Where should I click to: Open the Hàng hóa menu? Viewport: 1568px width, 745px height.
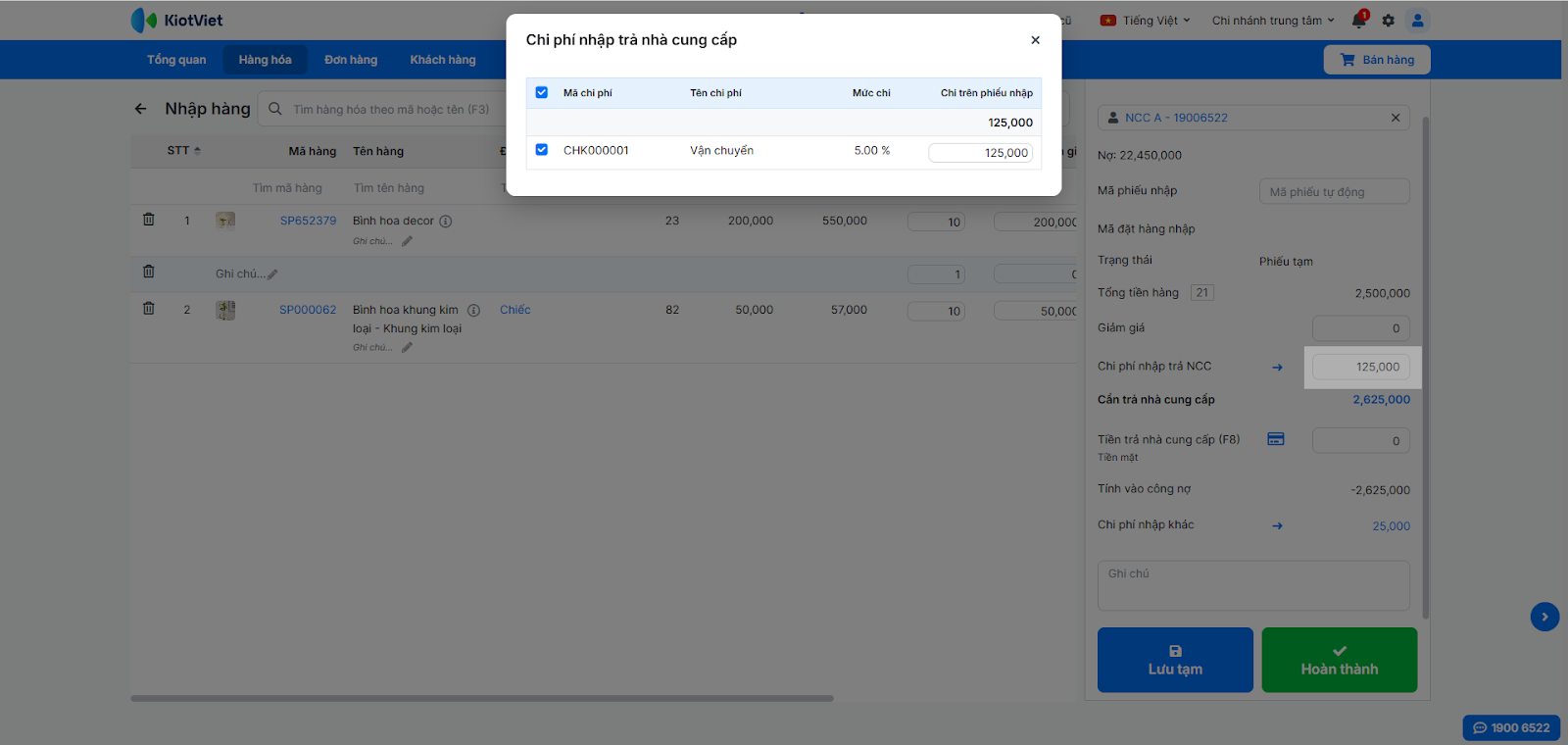click(265, 60)
